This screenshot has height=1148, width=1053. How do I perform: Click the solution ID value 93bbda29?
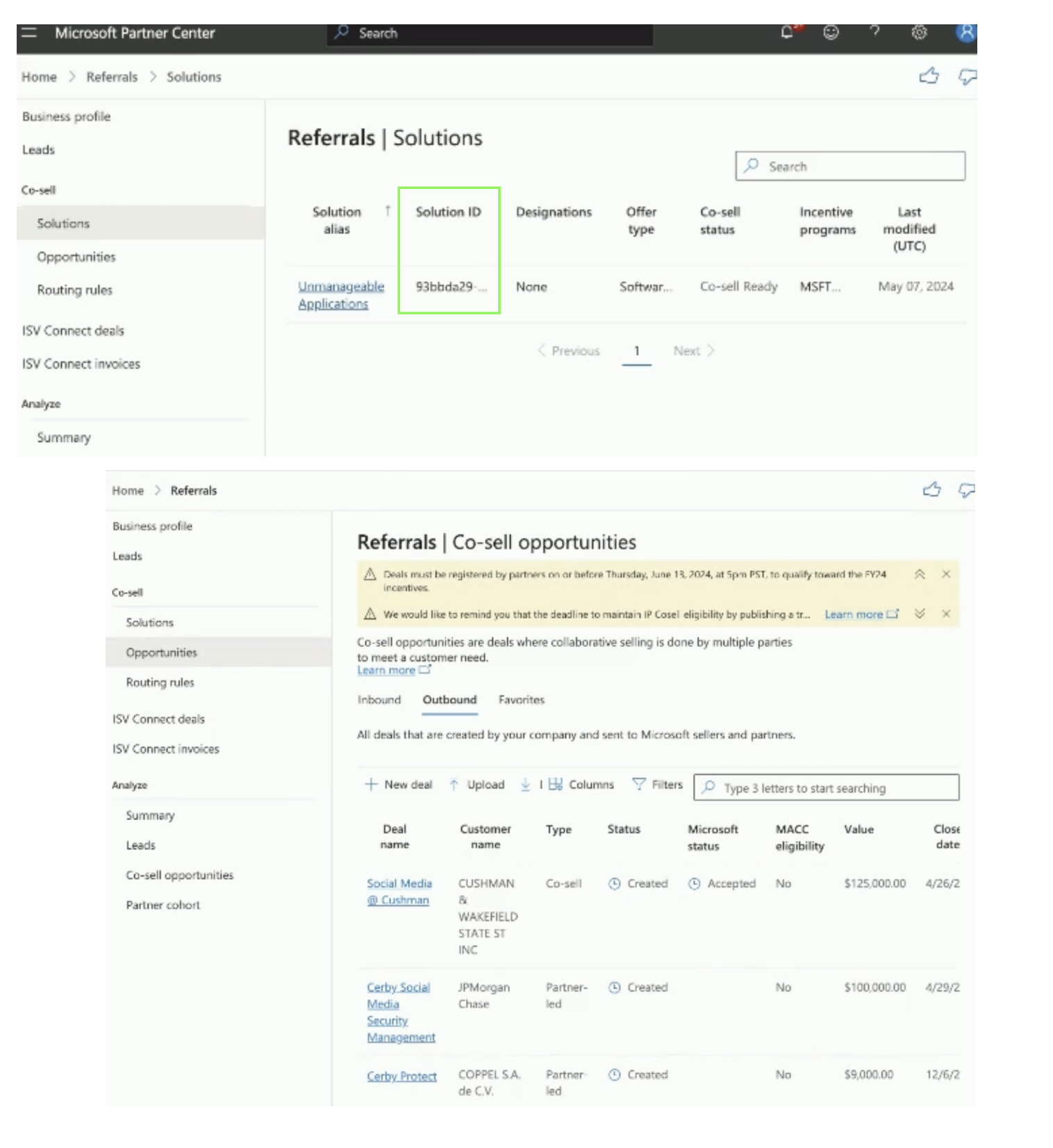[x=451, y=286]
